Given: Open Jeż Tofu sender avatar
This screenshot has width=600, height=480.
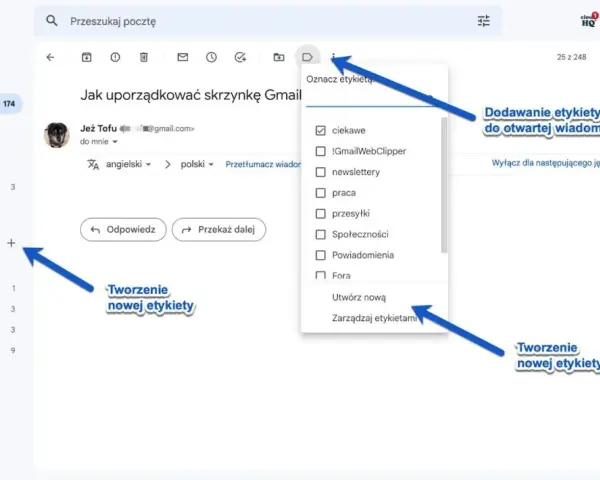Looking at the screenshot, I should (x=57, y=135).
